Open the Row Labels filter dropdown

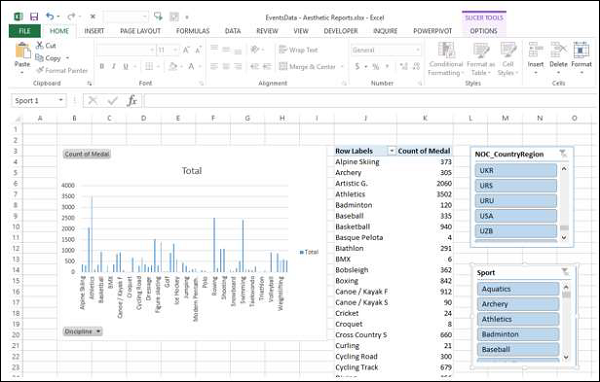[391, 151]
